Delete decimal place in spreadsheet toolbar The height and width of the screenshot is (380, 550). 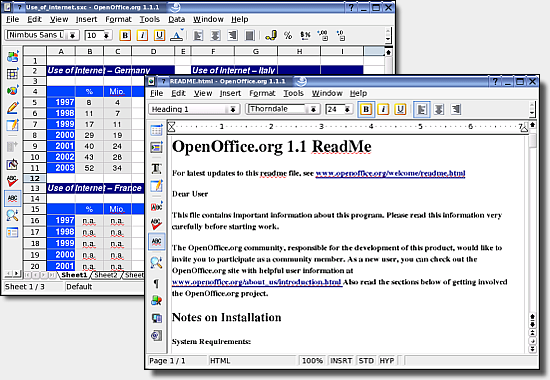tap(340, 35)
